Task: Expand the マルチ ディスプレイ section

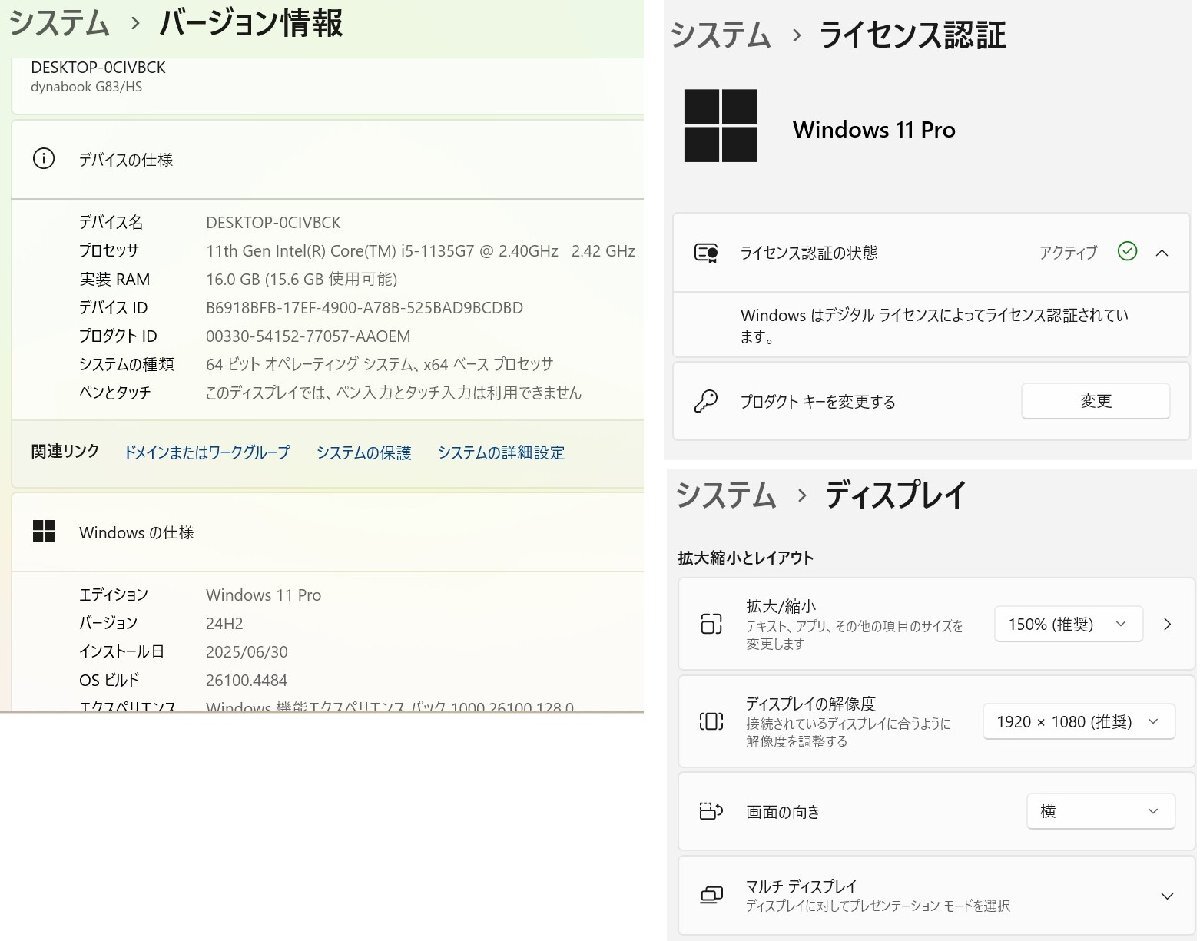Action: [x=1167, y=896]
